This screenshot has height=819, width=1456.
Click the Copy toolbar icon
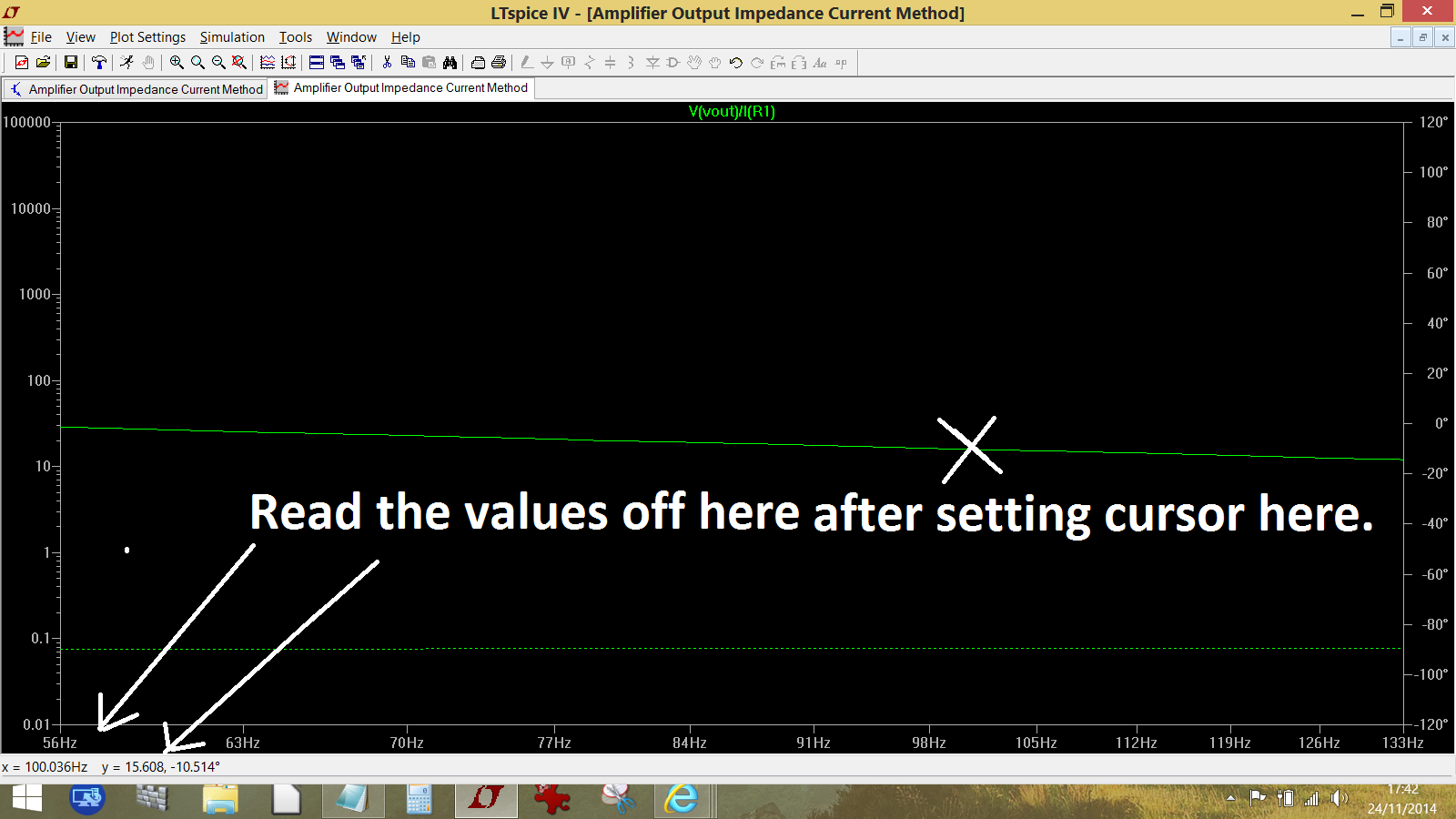tap(408, 62)
